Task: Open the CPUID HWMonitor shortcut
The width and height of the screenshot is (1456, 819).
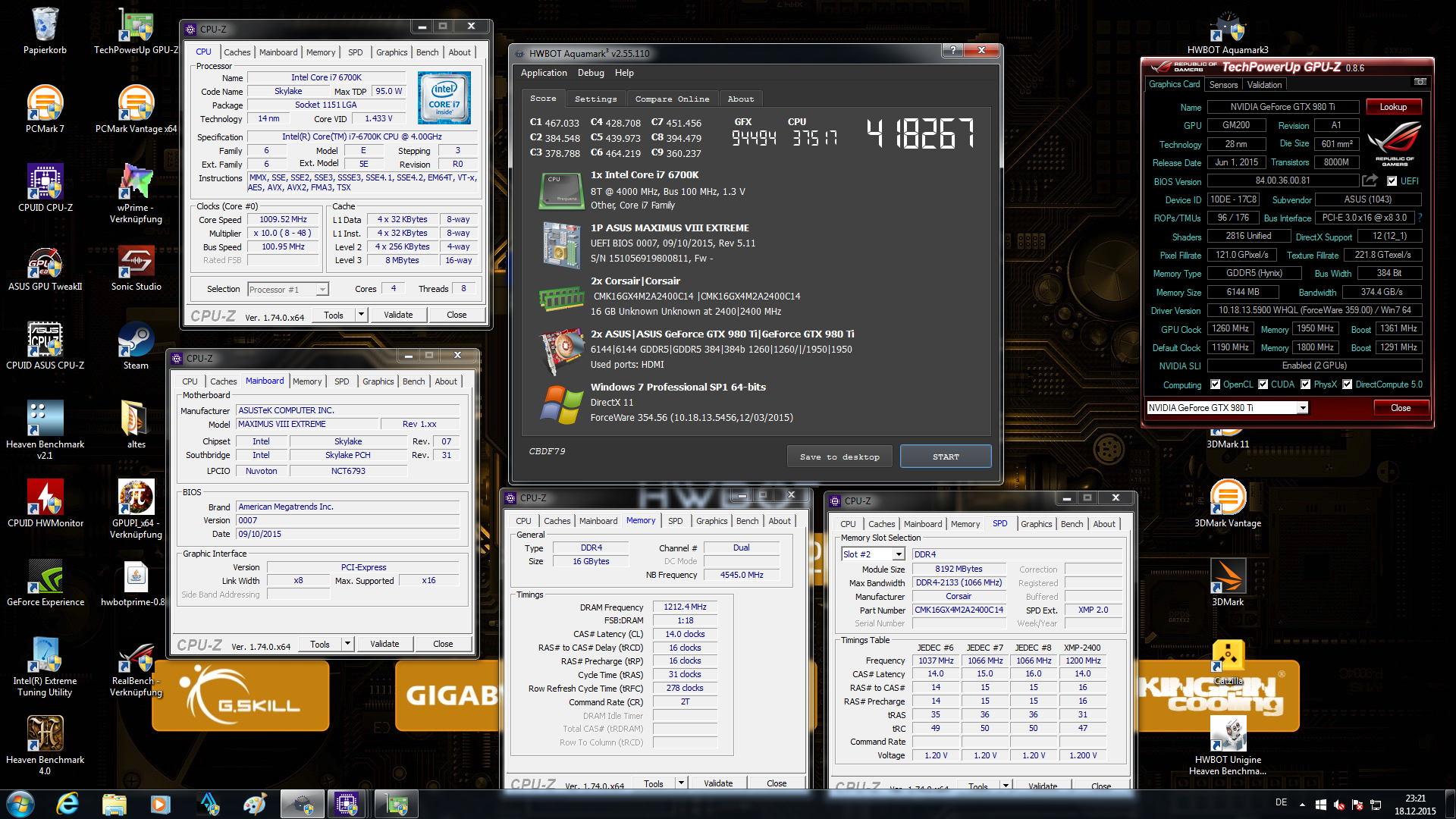Action: tap(45, 504)
